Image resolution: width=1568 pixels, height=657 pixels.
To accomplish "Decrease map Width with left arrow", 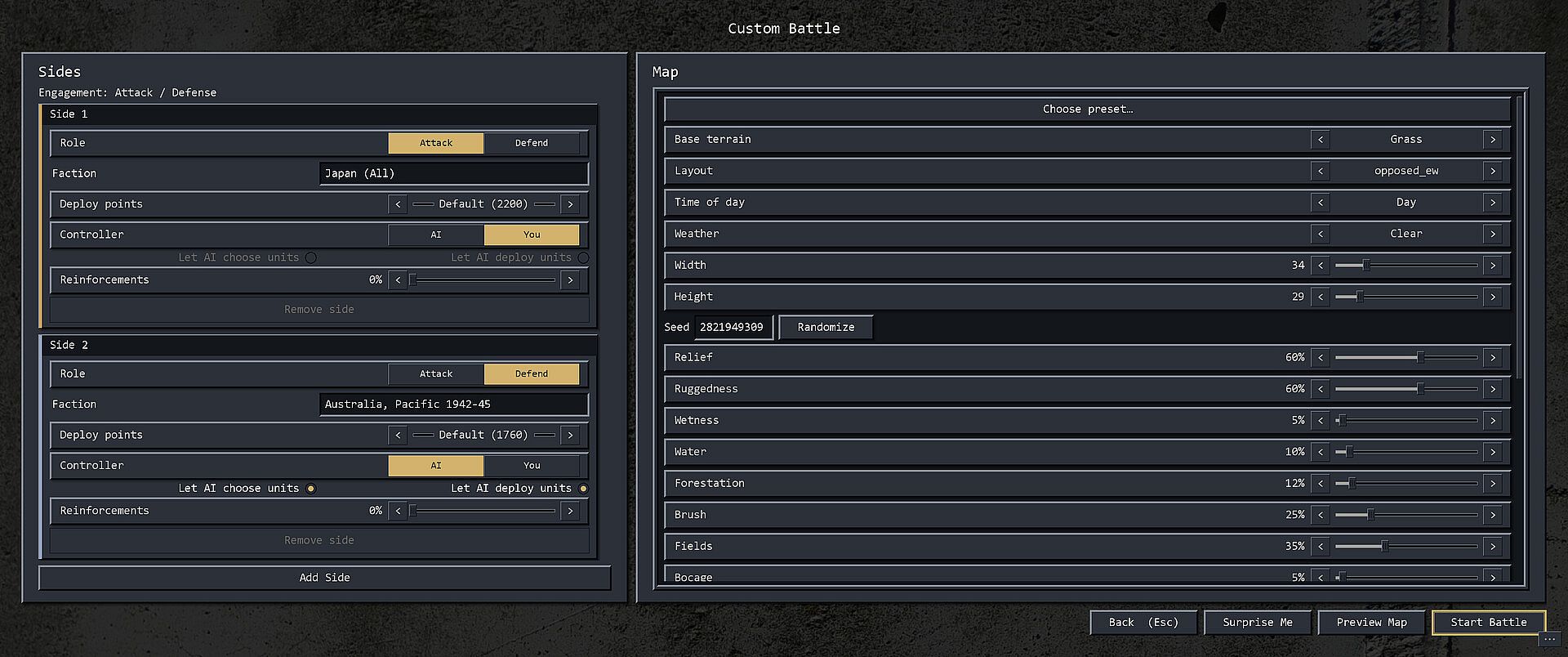I will (x=1321, y=266).
